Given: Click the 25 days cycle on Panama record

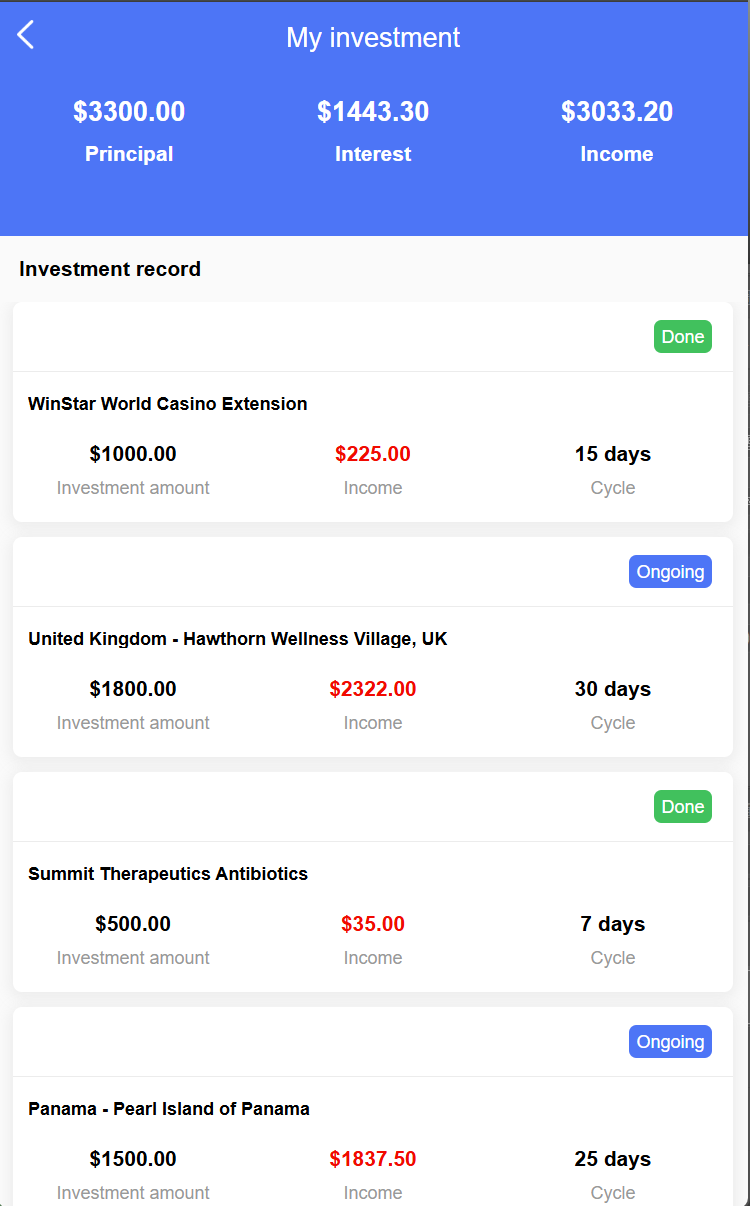Looking at the screenshot, I should (613, 1158).
